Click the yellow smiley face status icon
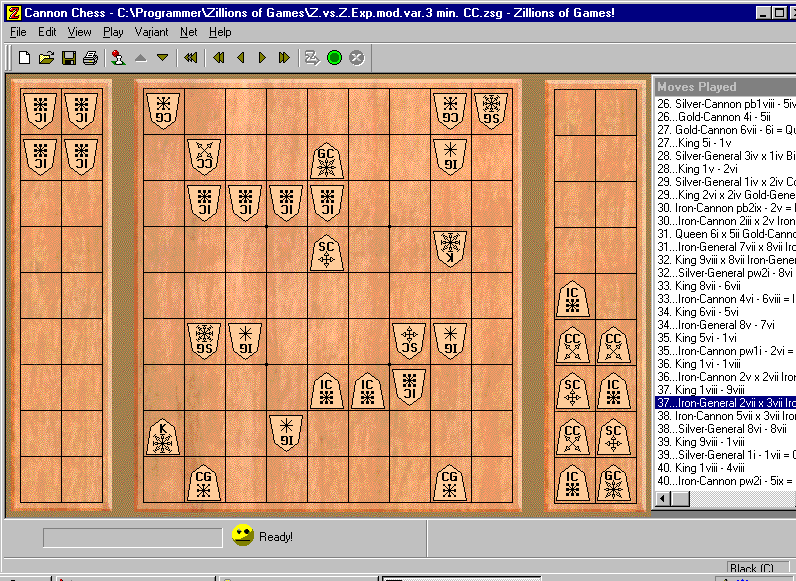The image size is (796, 581). click(243, 535)
